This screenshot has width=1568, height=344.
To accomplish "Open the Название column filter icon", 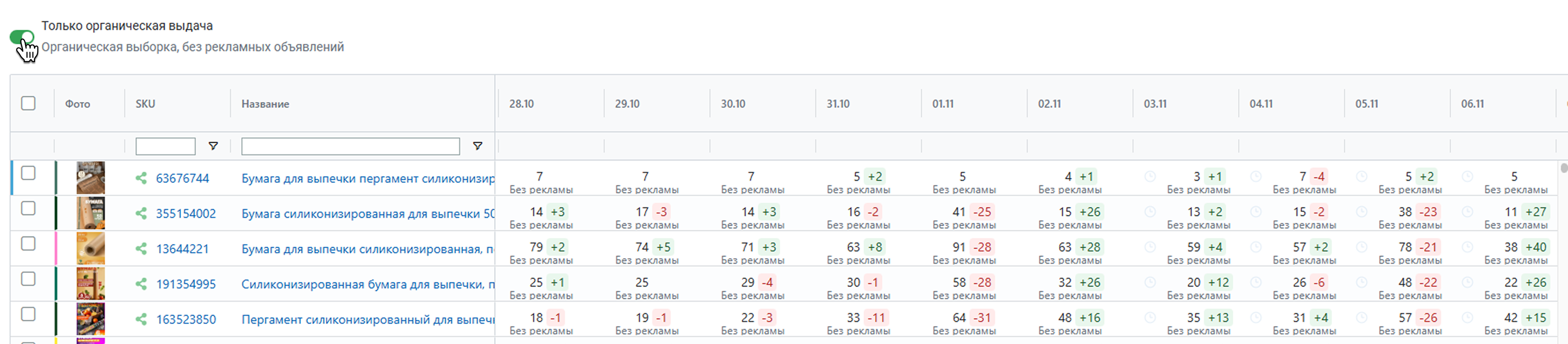I will click(477, 146).
